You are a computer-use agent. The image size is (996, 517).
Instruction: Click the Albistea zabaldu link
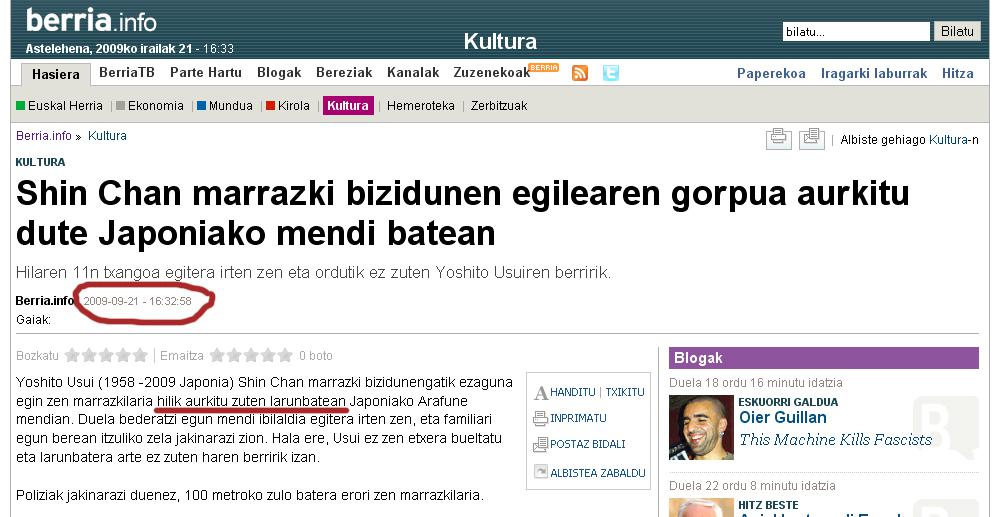click(x=598, y=473)
